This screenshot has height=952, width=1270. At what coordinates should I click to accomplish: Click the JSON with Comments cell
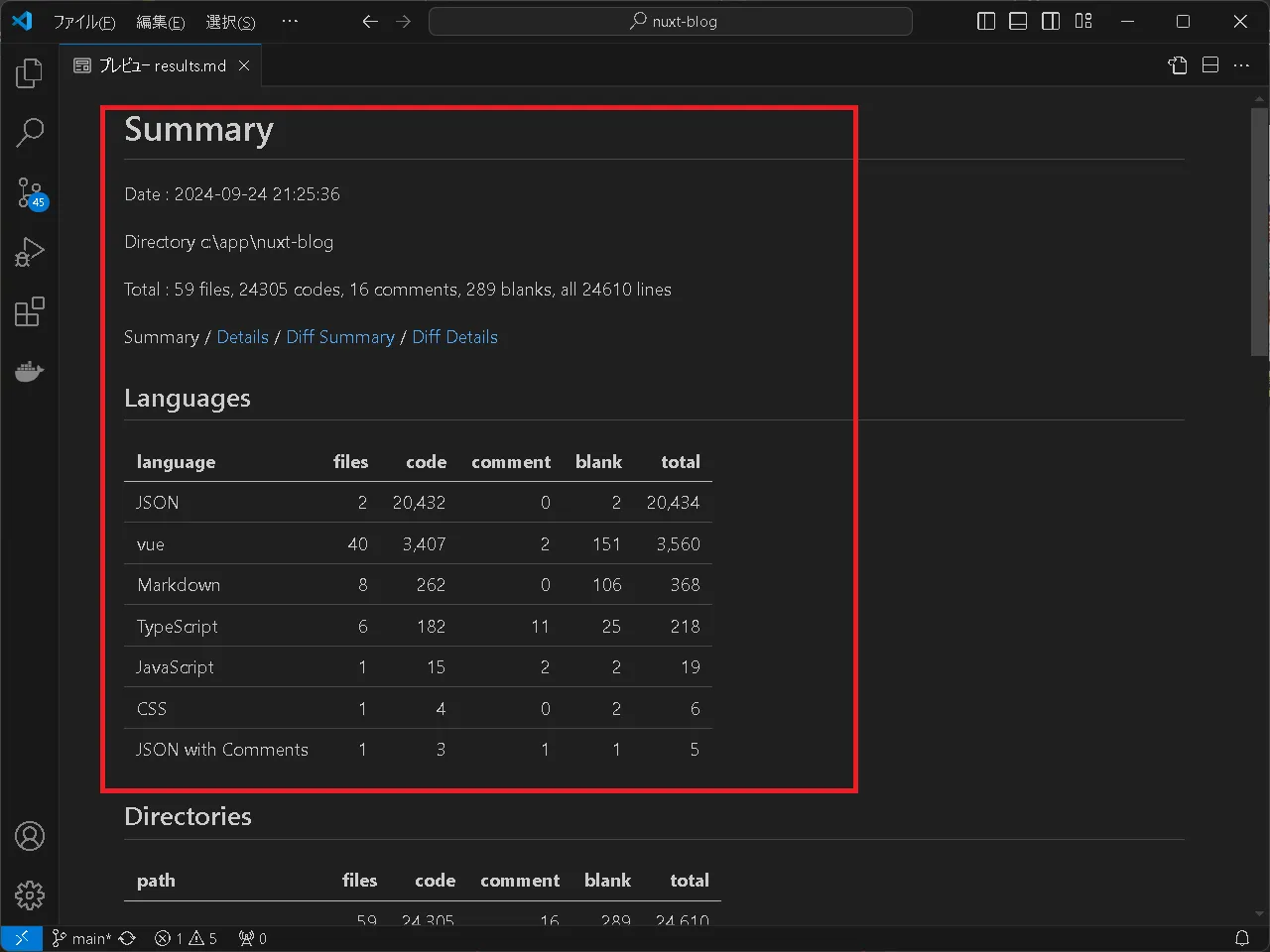click(222, 750)
